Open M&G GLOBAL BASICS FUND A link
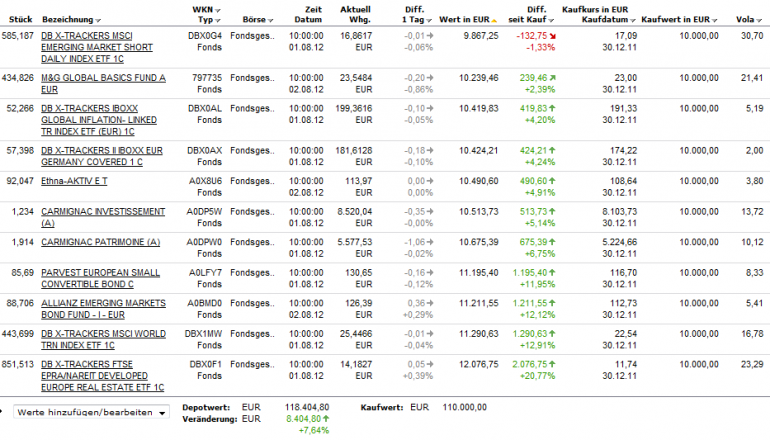 103,83
